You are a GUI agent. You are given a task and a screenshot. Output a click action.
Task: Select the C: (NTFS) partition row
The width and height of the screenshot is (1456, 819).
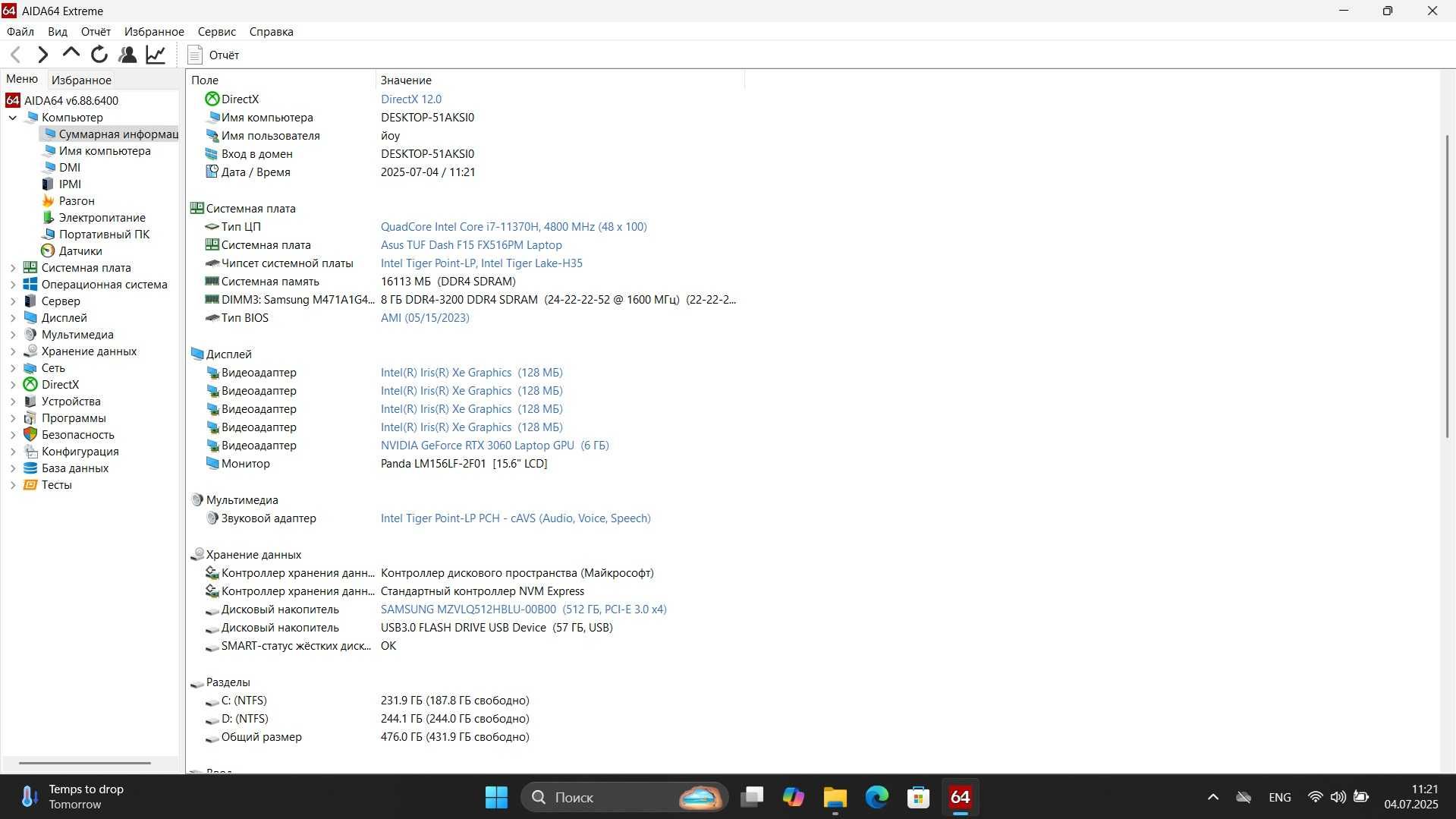pos(464,701)
